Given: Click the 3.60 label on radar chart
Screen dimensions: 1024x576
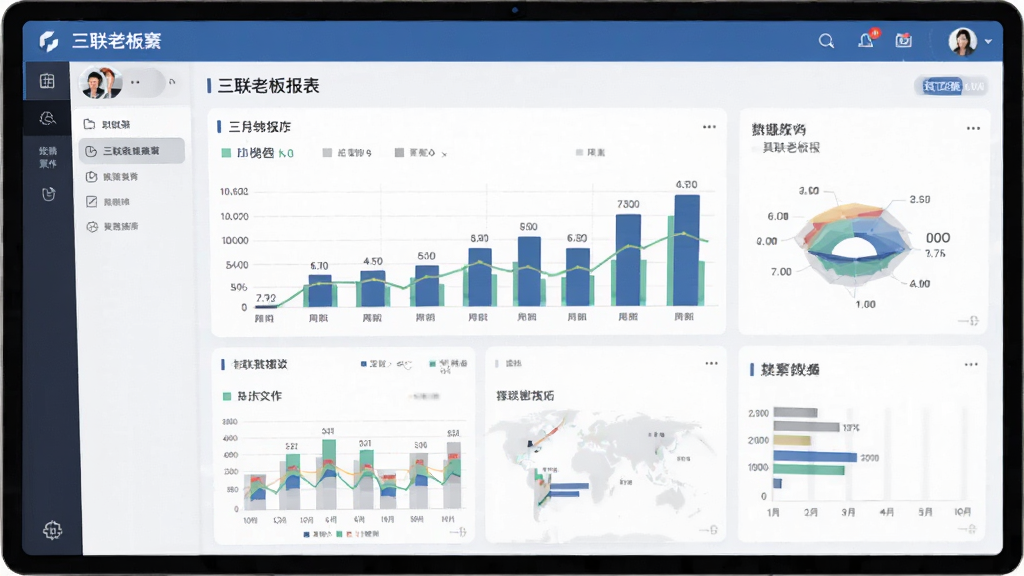Looking at the screenshot, I should (x=920, y=199).
